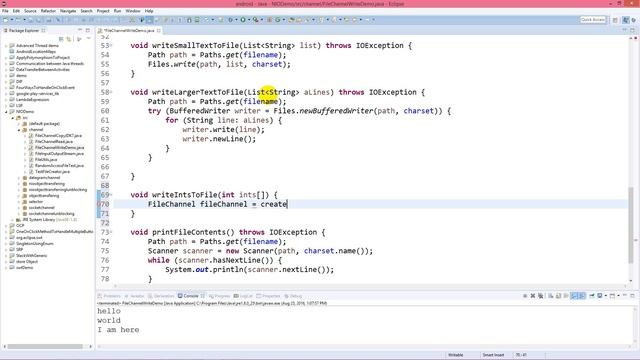Select FileChannelCopyJDK7.java in the tree
Screen dimensions: 640x360
click(58, 136)
